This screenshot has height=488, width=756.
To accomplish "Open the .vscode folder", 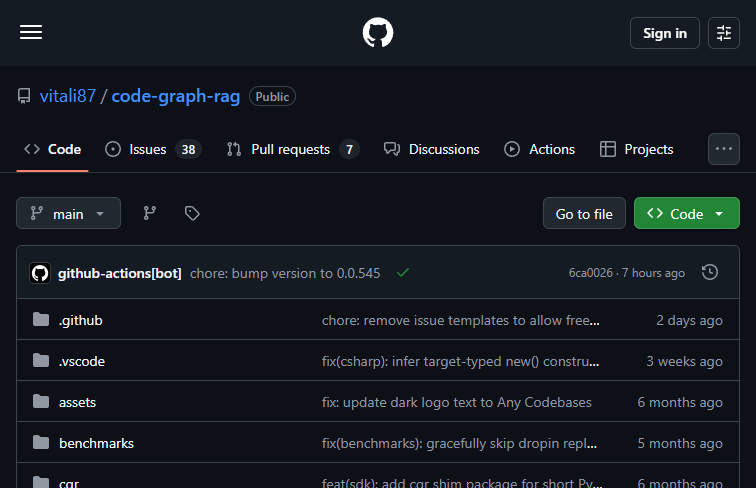I will [x=81, y=361].
